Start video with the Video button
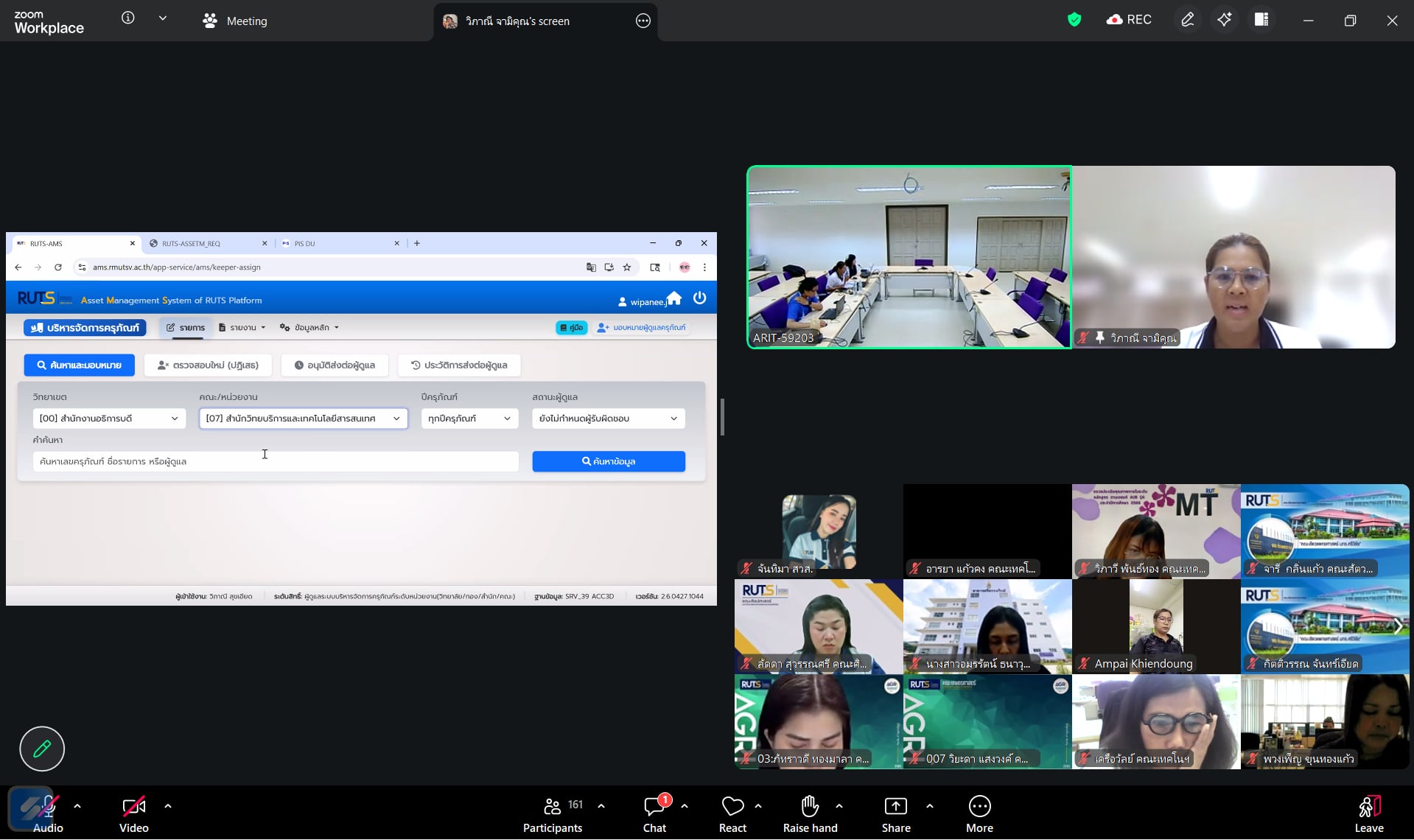Viewport: 1414px width, 840px height. [x=134, y=813]
